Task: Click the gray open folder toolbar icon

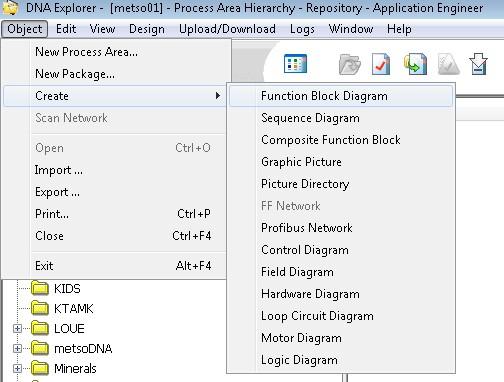Action: click(349, 64)
